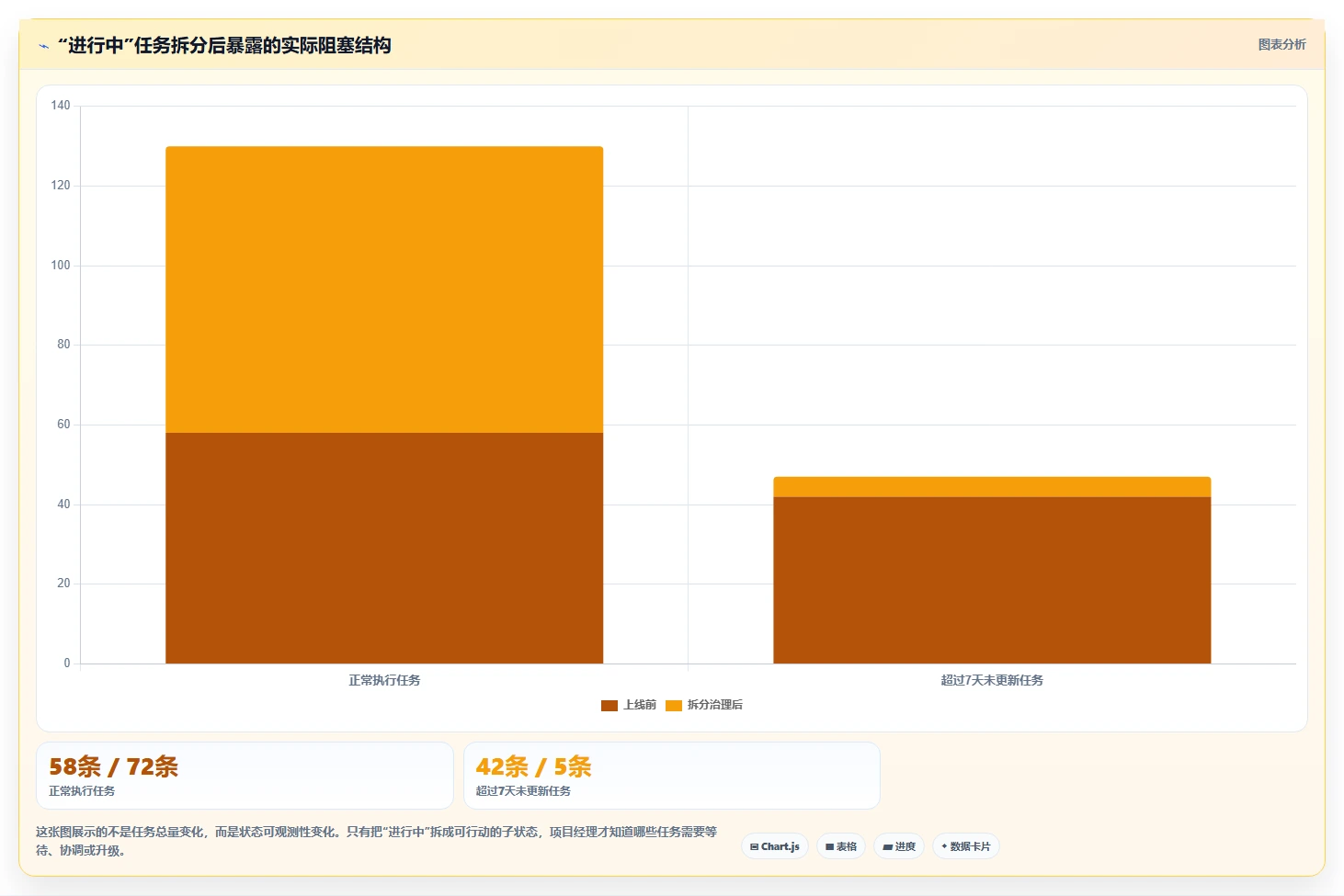This screenshot has width=1344, height=896.
Task: Click the dark orange 上线前 segment of 正常执行任务 bar
Action: (x=384, y=548)
